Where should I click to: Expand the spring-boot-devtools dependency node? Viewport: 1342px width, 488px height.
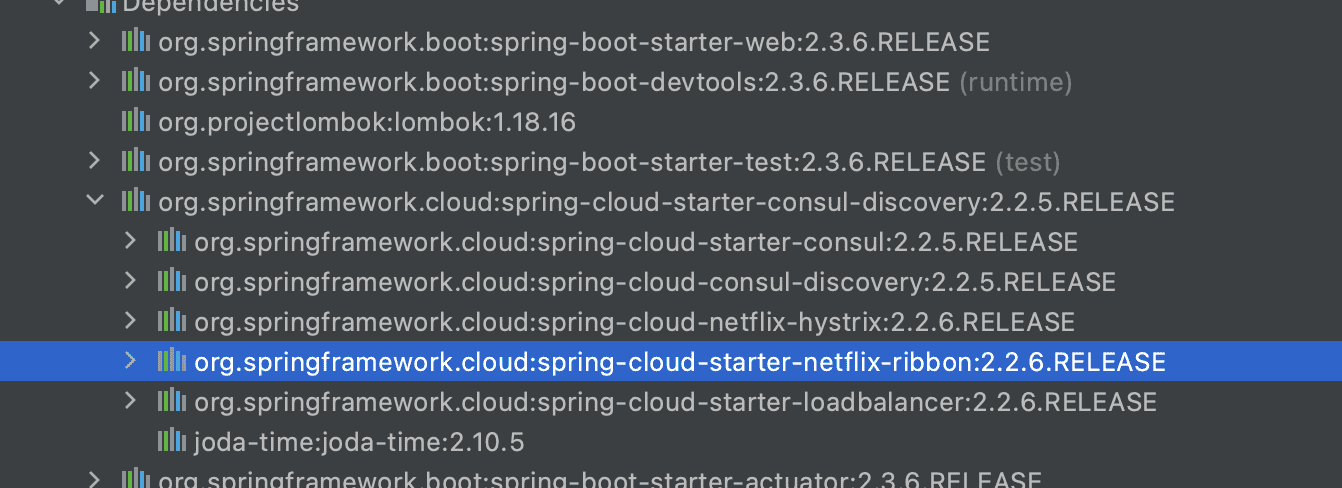tap(94, 81)
